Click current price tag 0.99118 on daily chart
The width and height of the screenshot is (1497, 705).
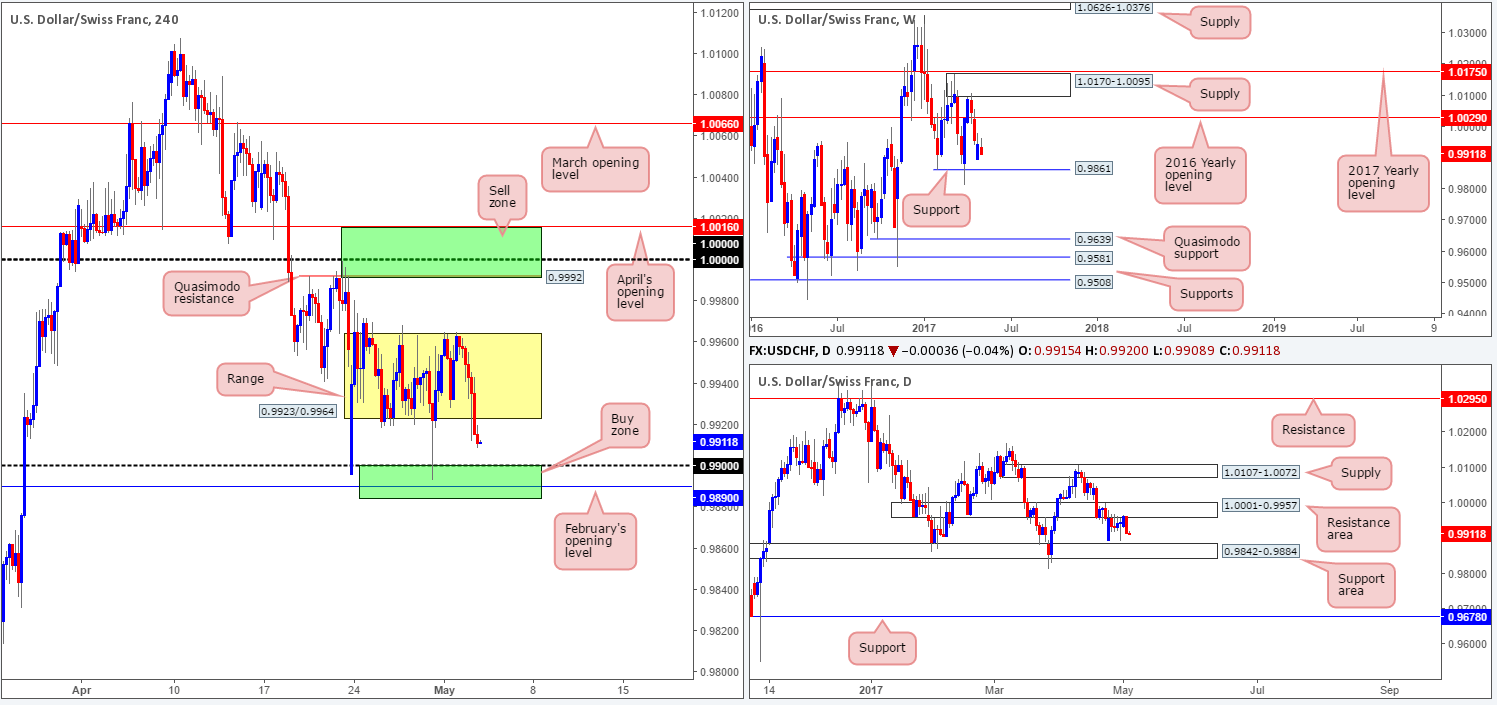pos(1466,535)
